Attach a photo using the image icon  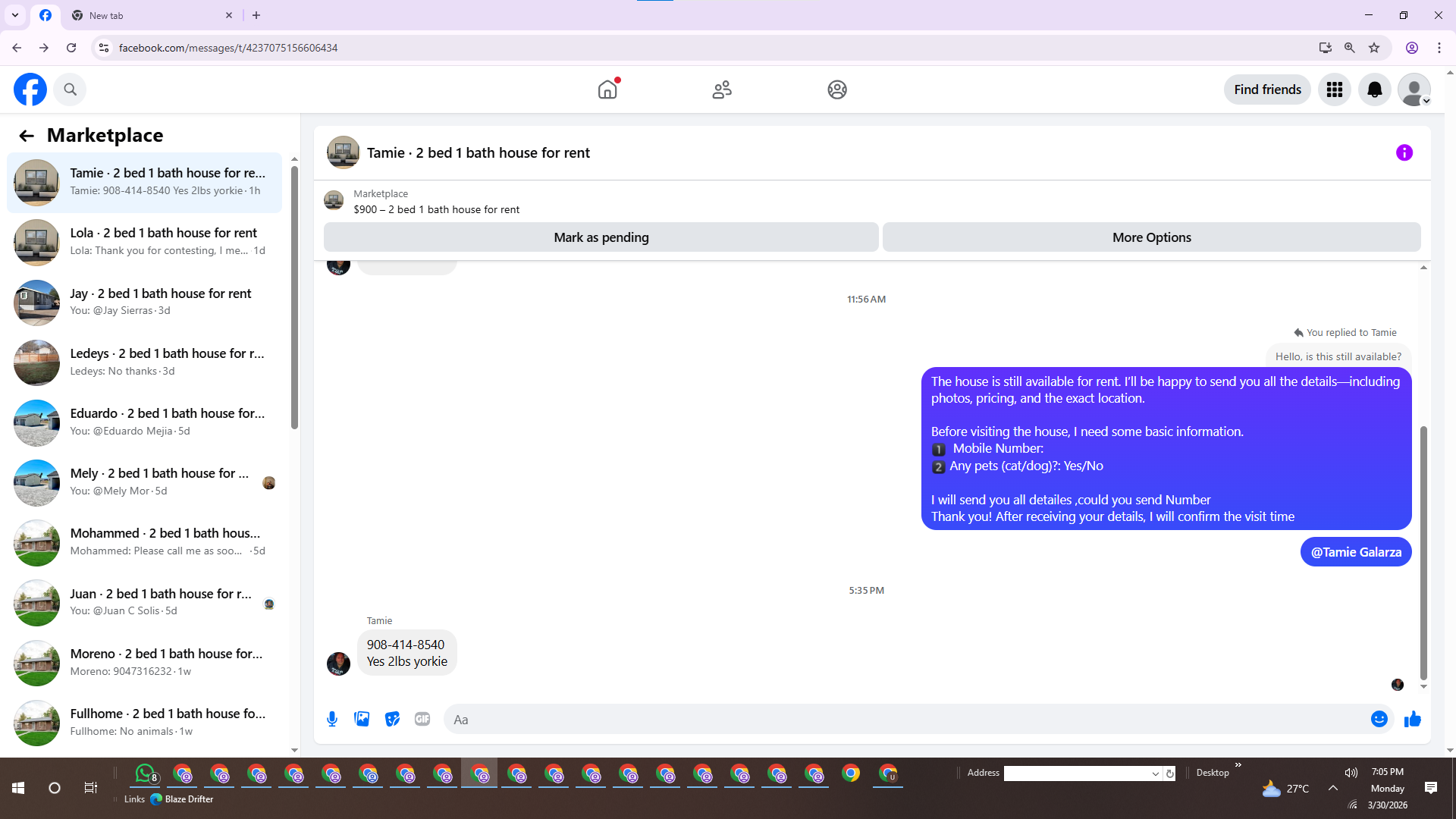tap(362, 719)
